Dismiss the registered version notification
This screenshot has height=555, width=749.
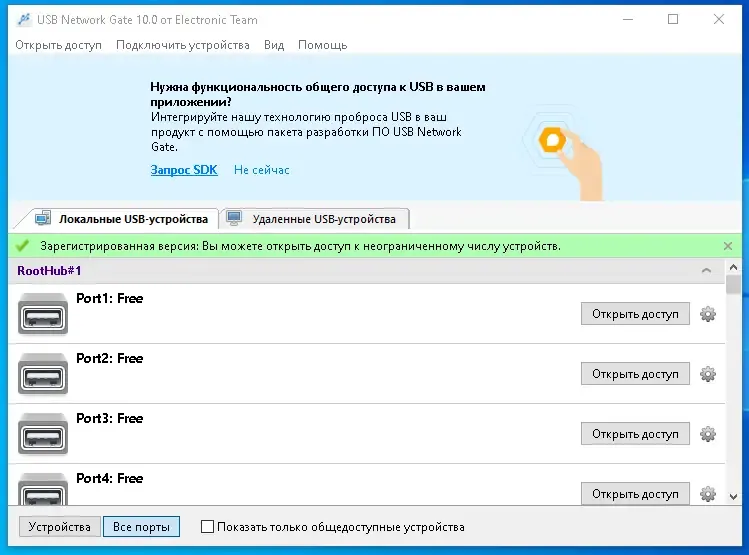coord(728,246)
